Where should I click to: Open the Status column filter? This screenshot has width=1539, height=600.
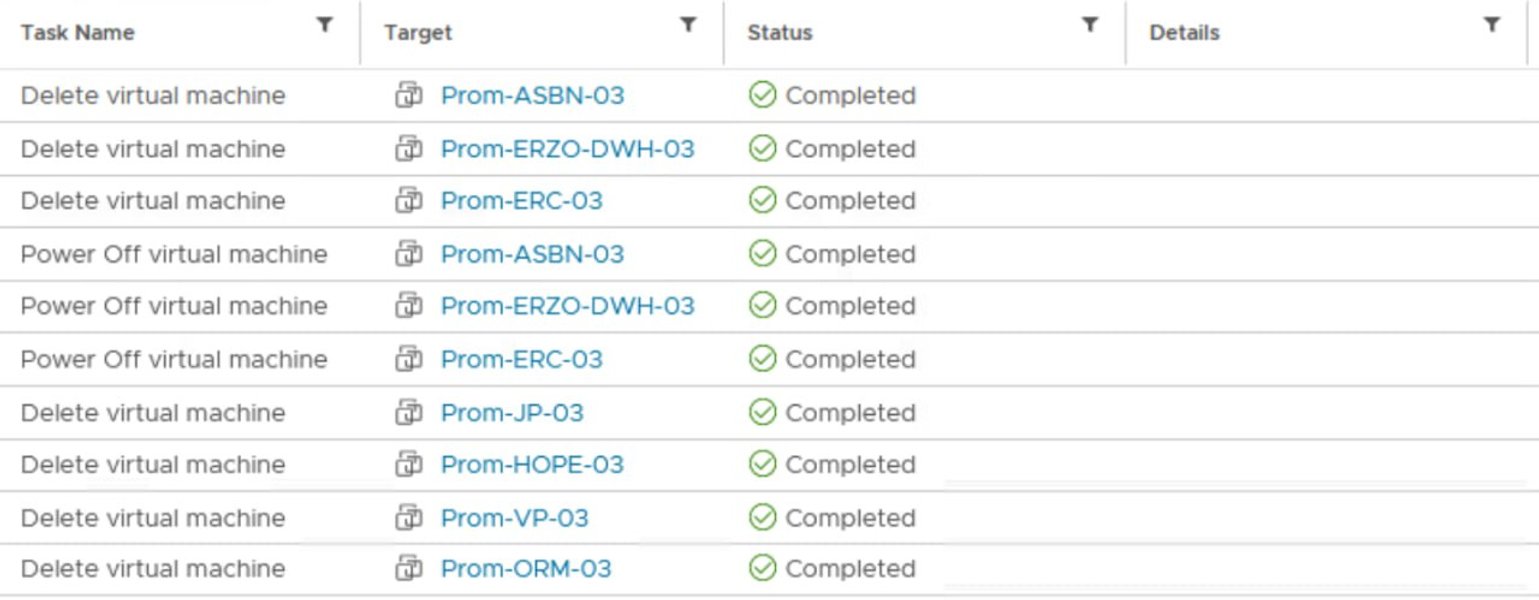pos(1091,26)
